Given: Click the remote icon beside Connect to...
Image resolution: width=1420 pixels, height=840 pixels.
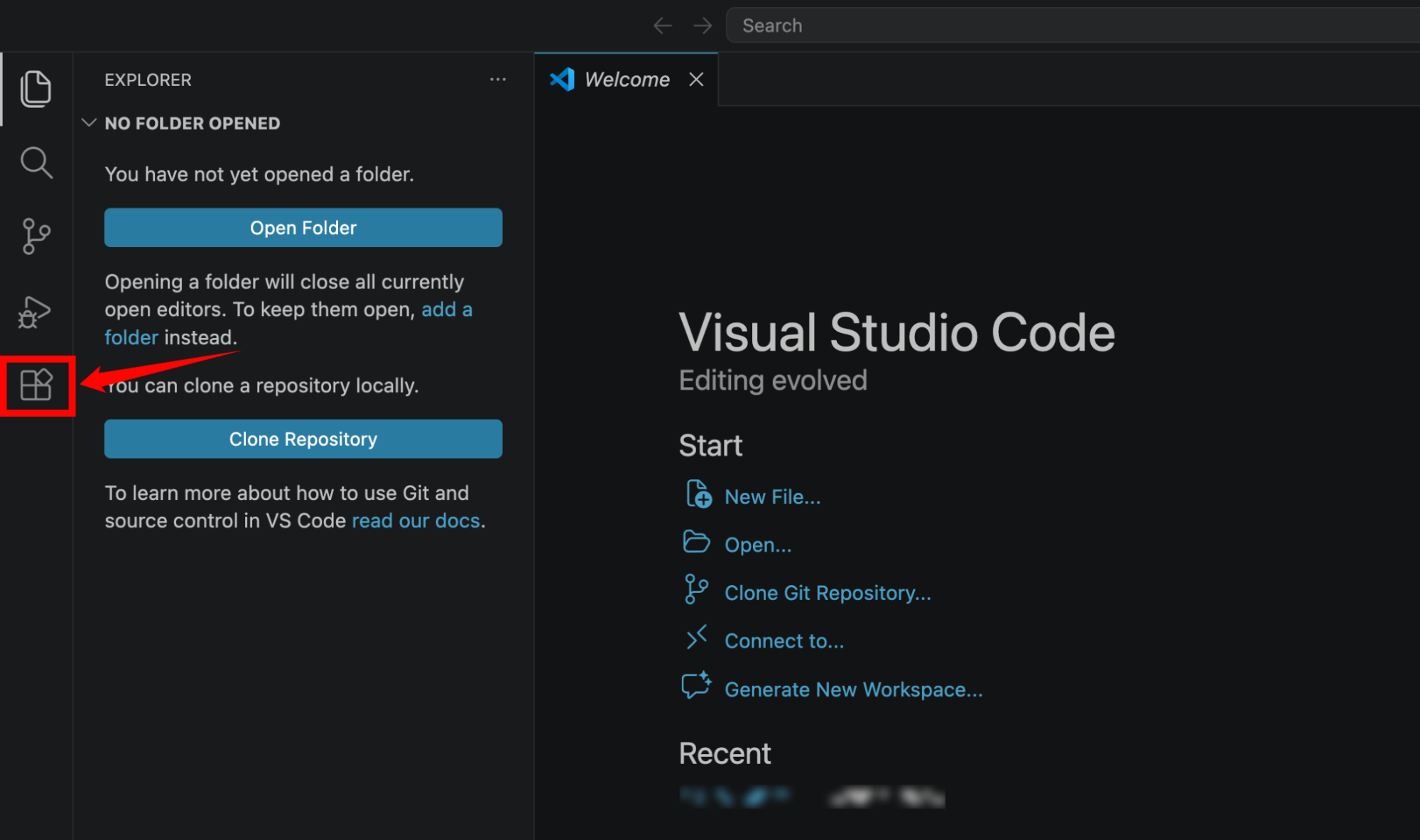Looking at the screenshot, I should coord(696,637).
